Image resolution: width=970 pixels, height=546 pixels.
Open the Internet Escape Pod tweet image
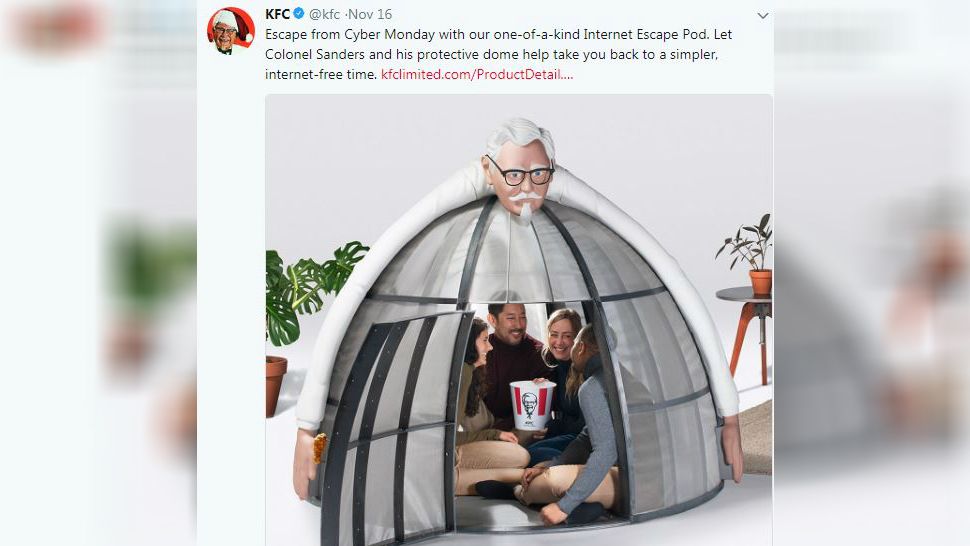[519, 320]
